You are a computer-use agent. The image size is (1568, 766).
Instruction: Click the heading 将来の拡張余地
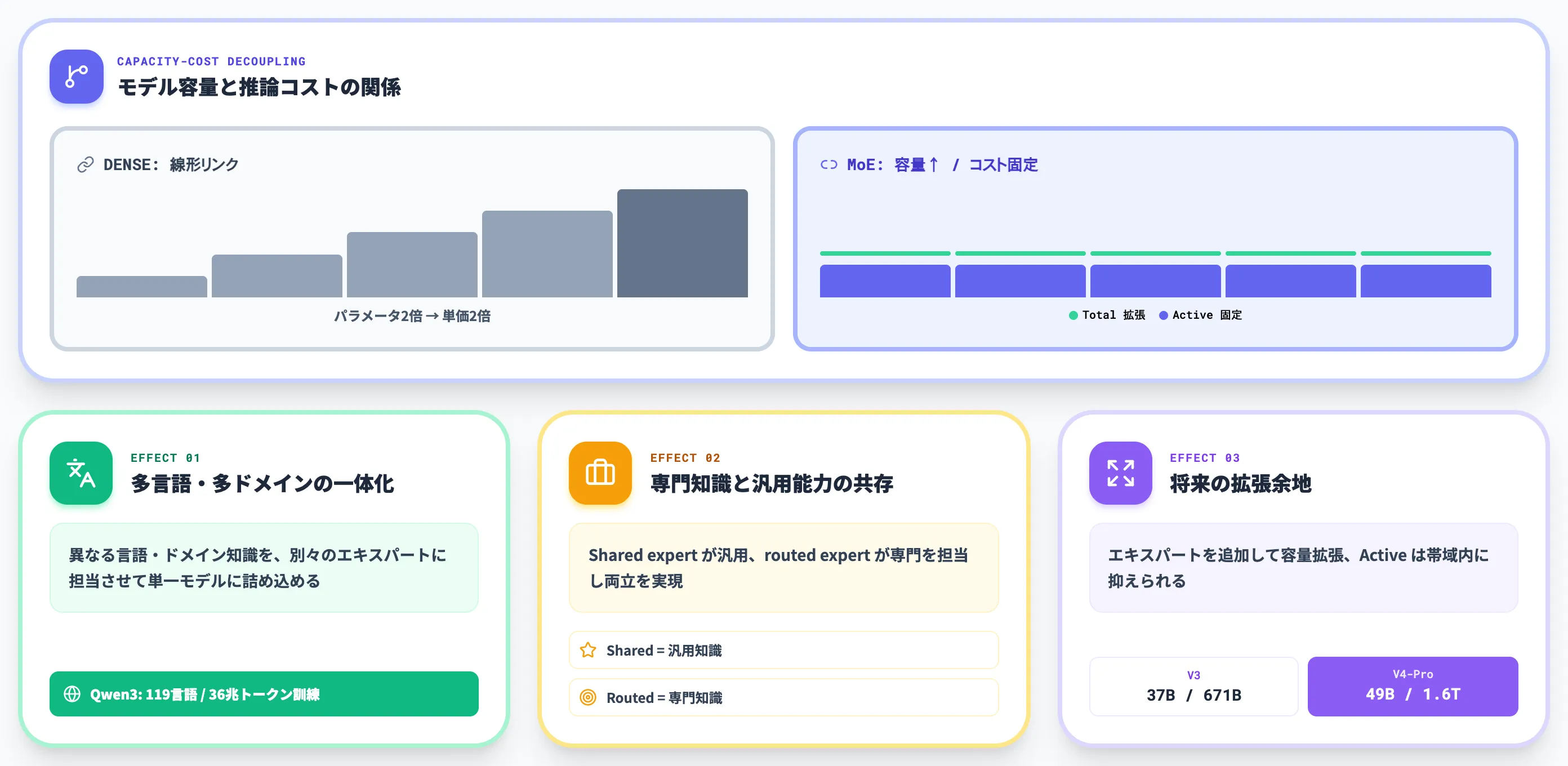(x=1240, y=483)
